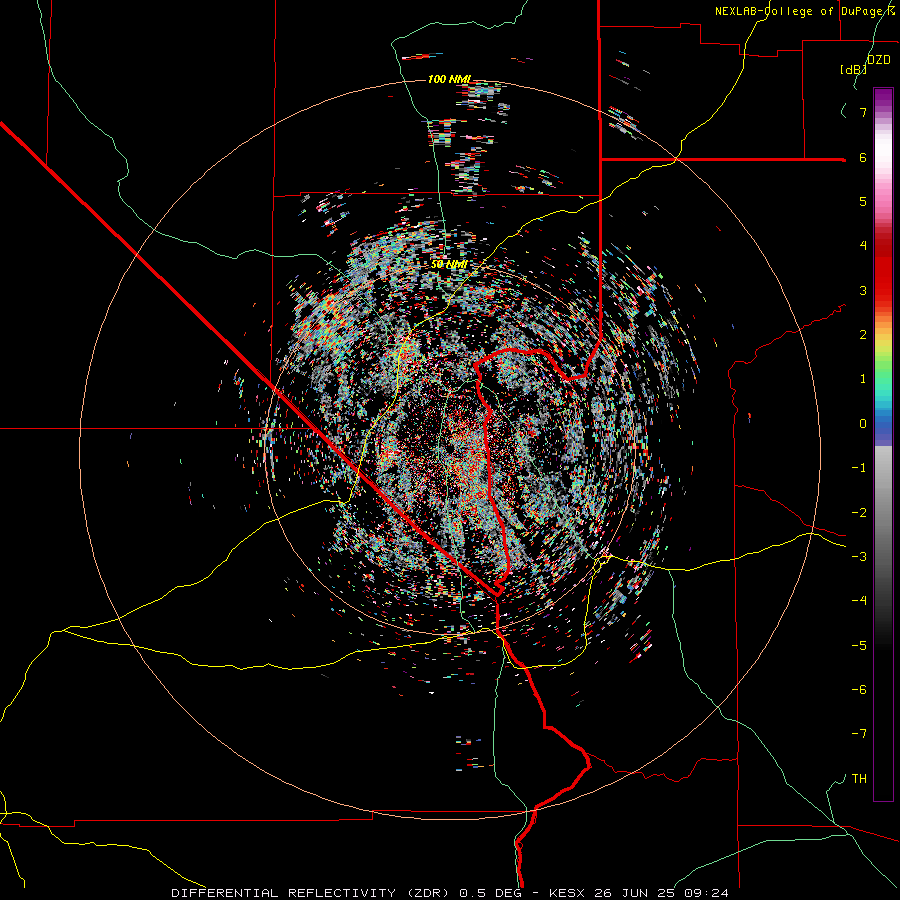Click the [dB] units label
900x900 pixels.
[x=853, y=69]
